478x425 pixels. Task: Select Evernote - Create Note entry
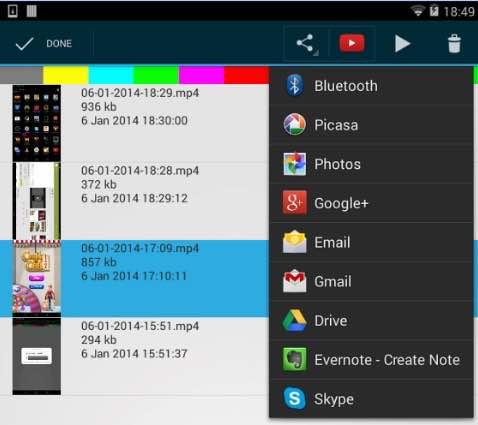371,360
